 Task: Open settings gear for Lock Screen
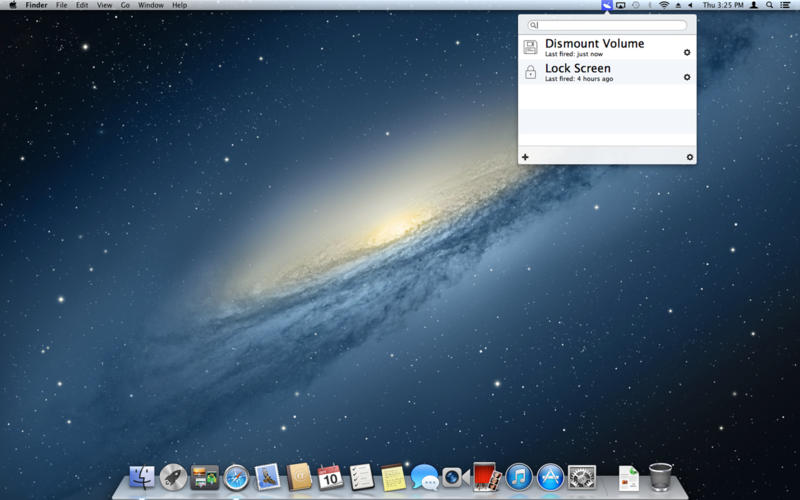click(687, 77)
